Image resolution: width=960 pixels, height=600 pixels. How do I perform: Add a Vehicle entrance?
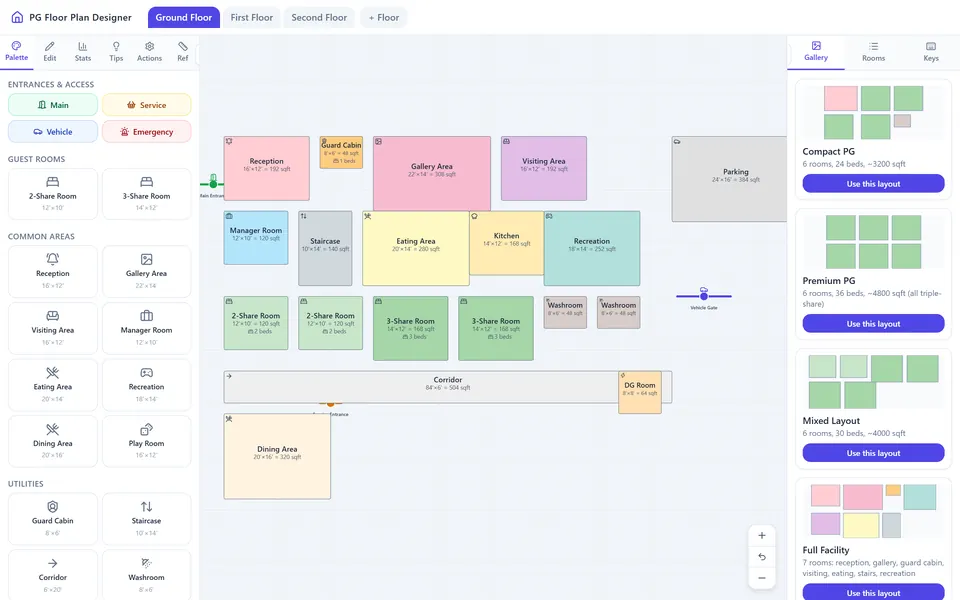coord(53,132)
